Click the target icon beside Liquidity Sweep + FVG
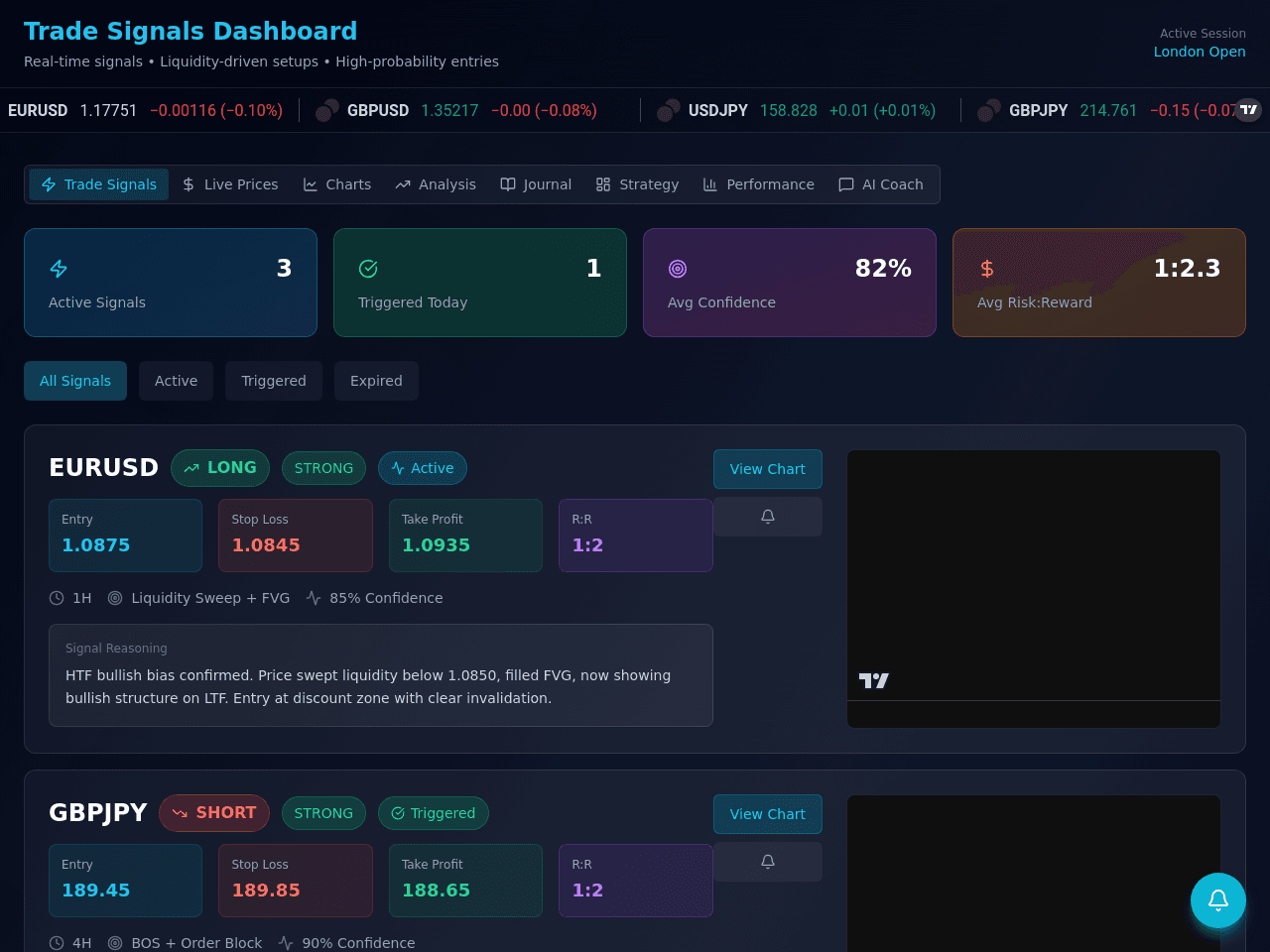Screen dimensions: 1270x952 click(x=115, y=598)
